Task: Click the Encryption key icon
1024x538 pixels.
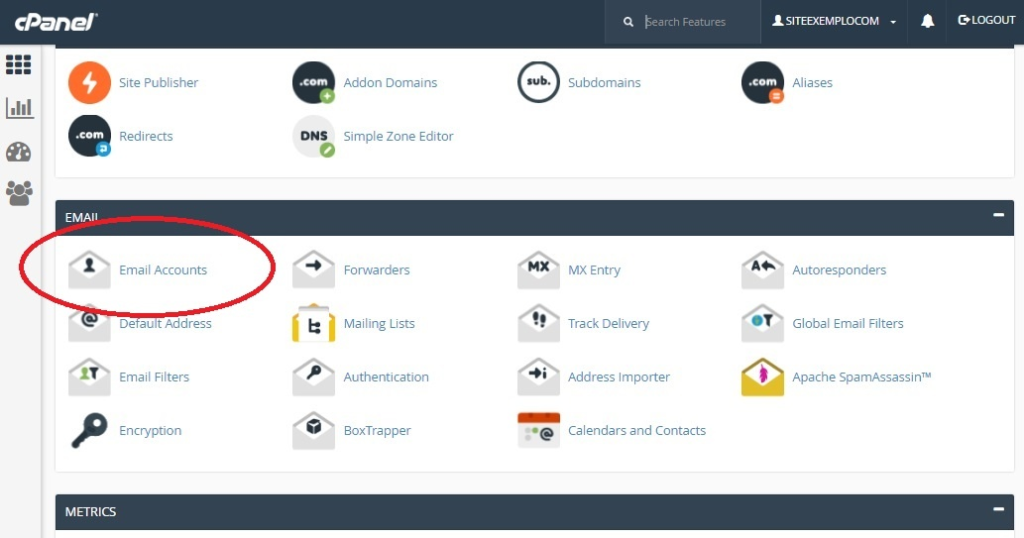Action: 89,431
